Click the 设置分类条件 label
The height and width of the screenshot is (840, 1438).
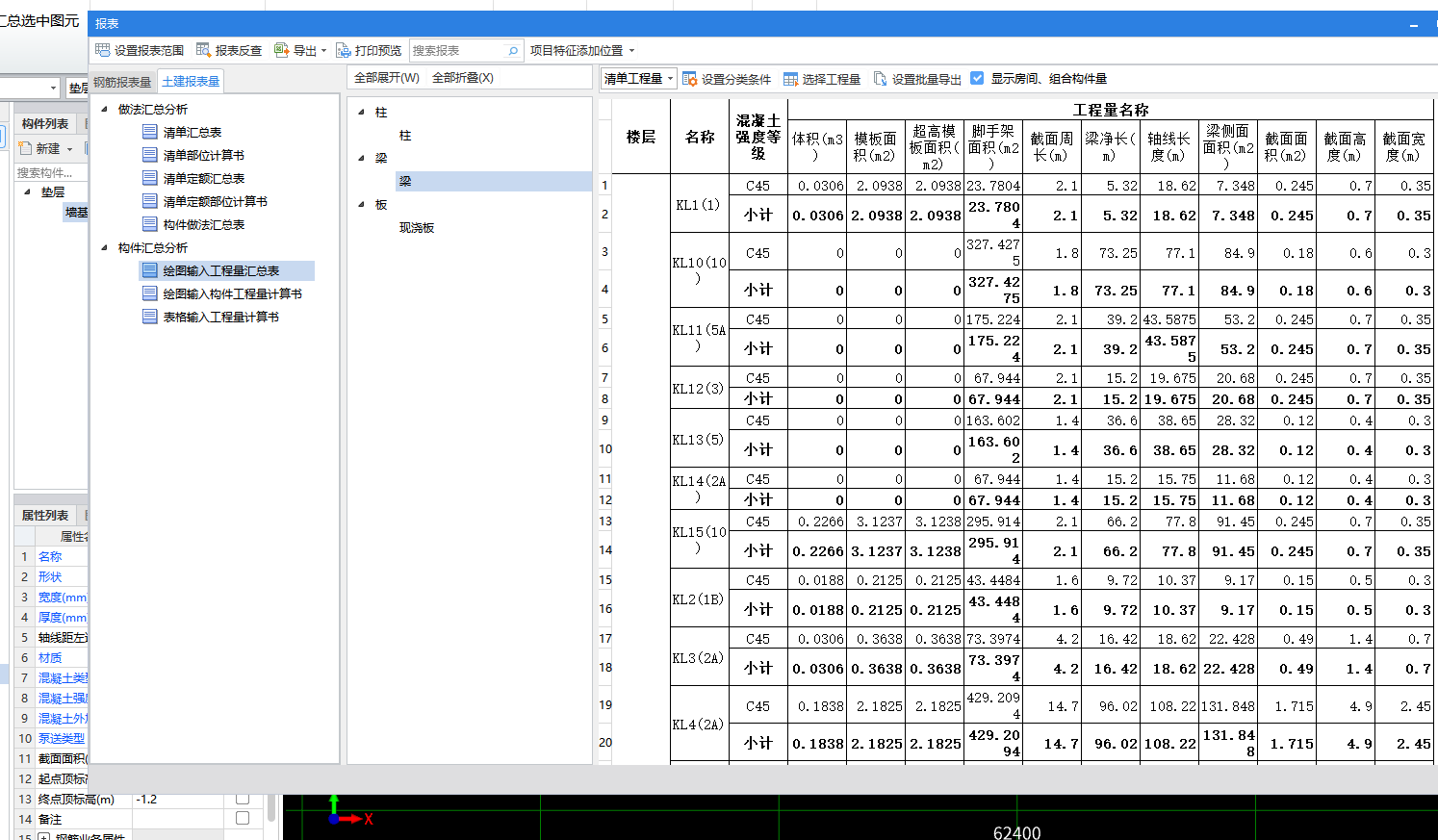click(x=736, y=79)
